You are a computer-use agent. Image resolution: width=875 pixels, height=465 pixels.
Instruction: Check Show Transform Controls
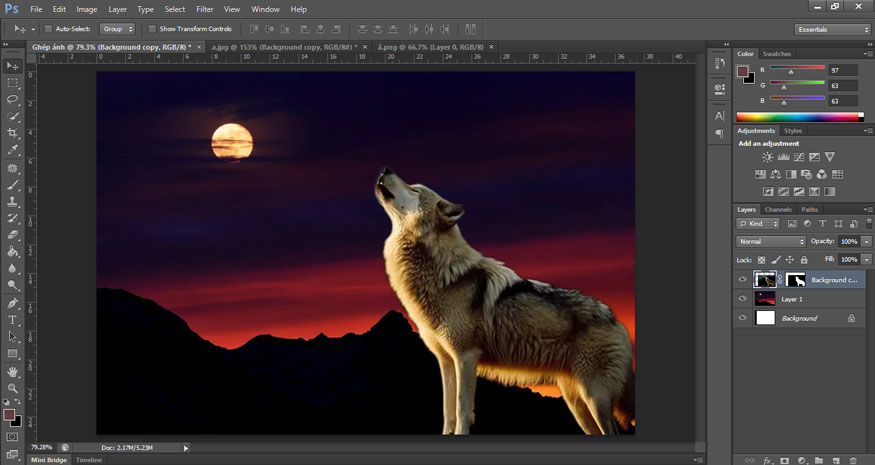[152, 29]
